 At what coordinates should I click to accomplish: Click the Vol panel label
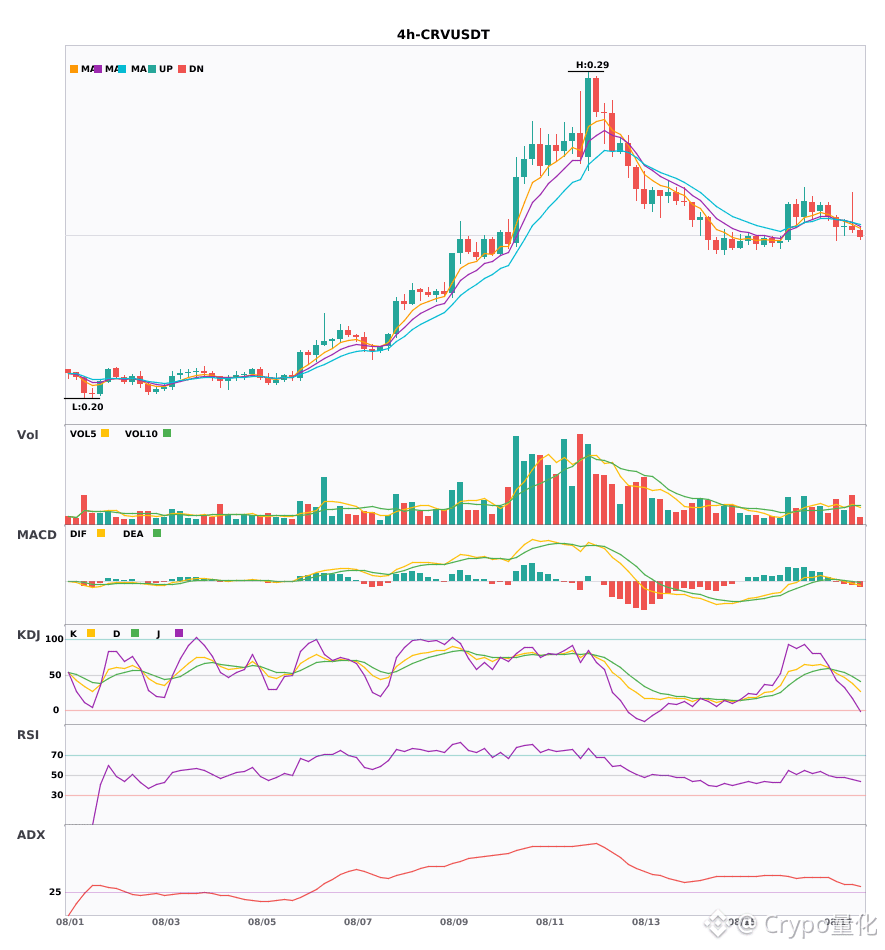[x=27, y=434]
